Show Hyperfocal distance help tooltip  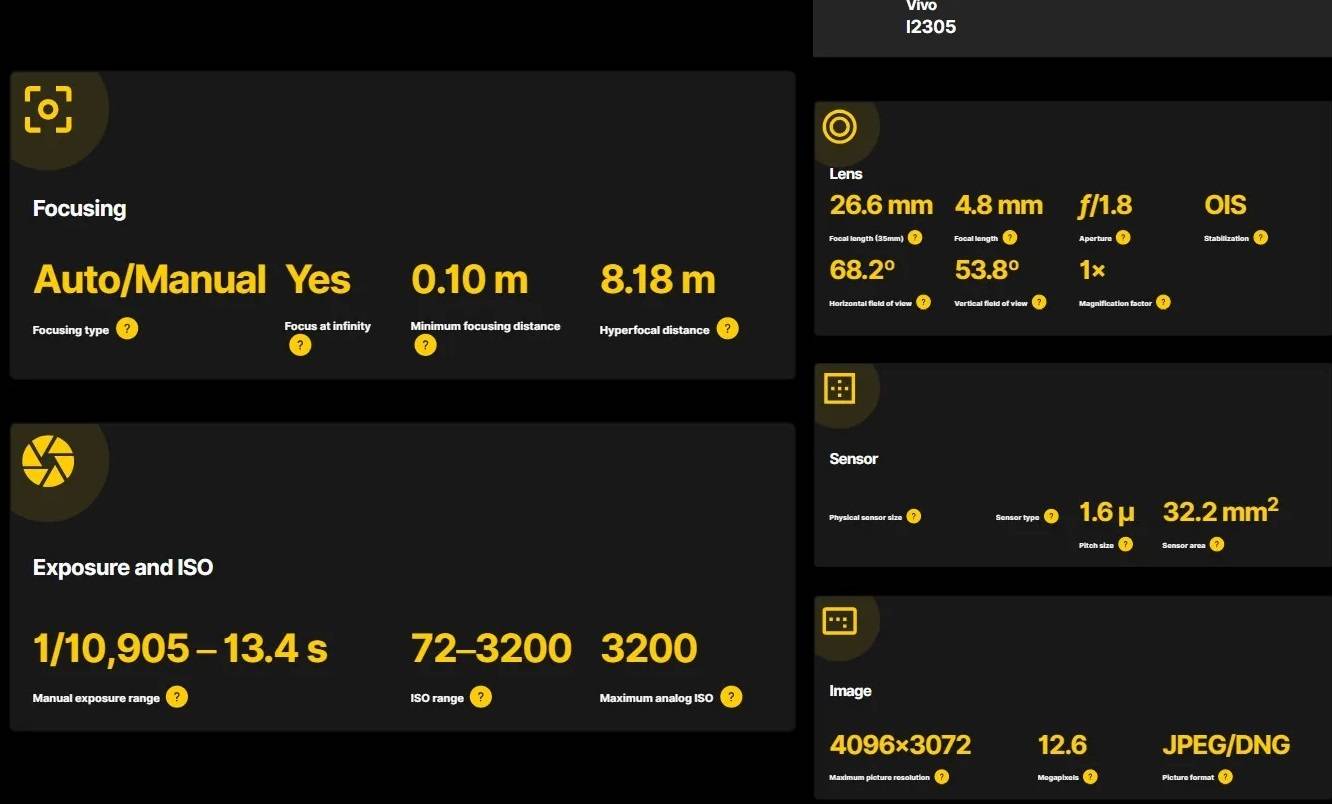point(727,329)
